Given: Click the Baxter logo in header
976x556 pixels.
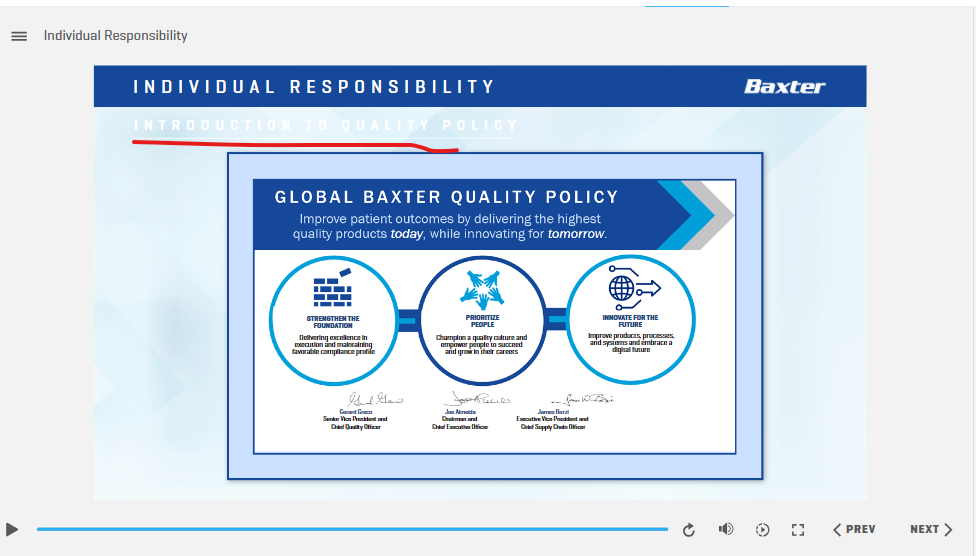Looking at the screenshot, I should [x=784, y=87].
